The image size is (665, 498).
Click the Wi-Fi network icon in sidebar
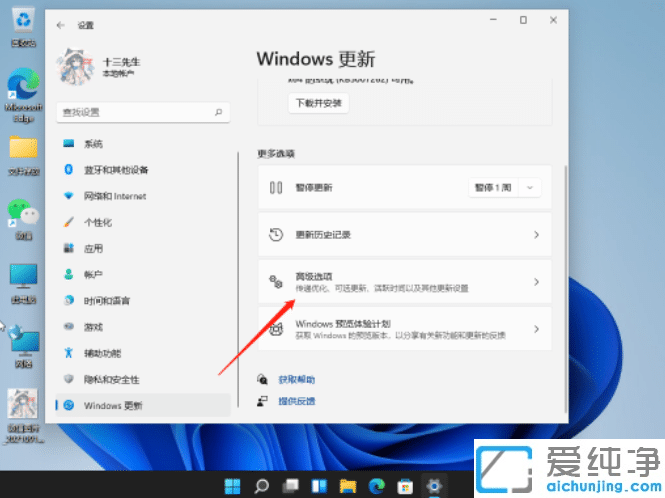pos(69,196)
